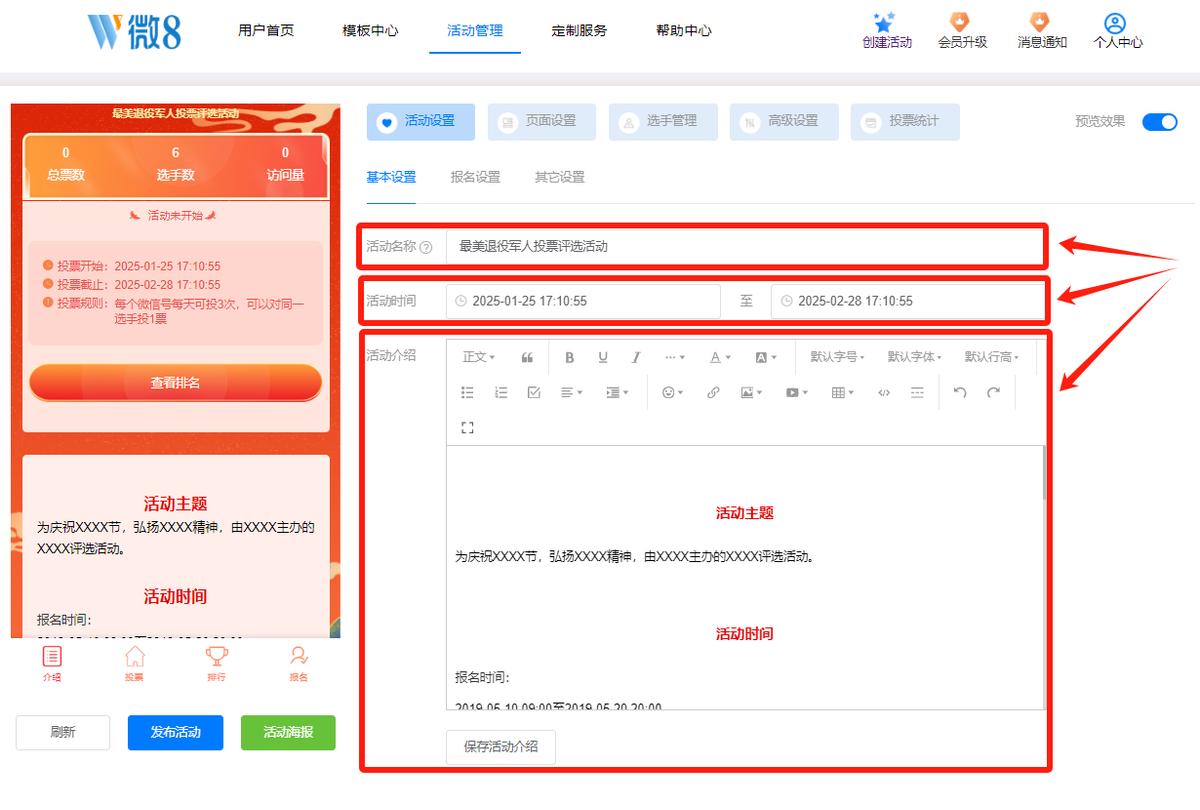Open the 排行 trophy tab in preview
This screenshot has height=810, width=1200.
tap(216, 663)
